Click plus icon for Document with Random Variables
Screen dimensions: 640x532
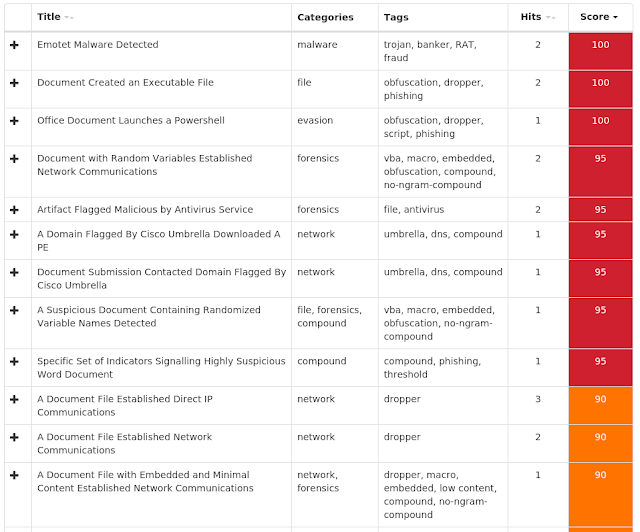click(14, 159)
